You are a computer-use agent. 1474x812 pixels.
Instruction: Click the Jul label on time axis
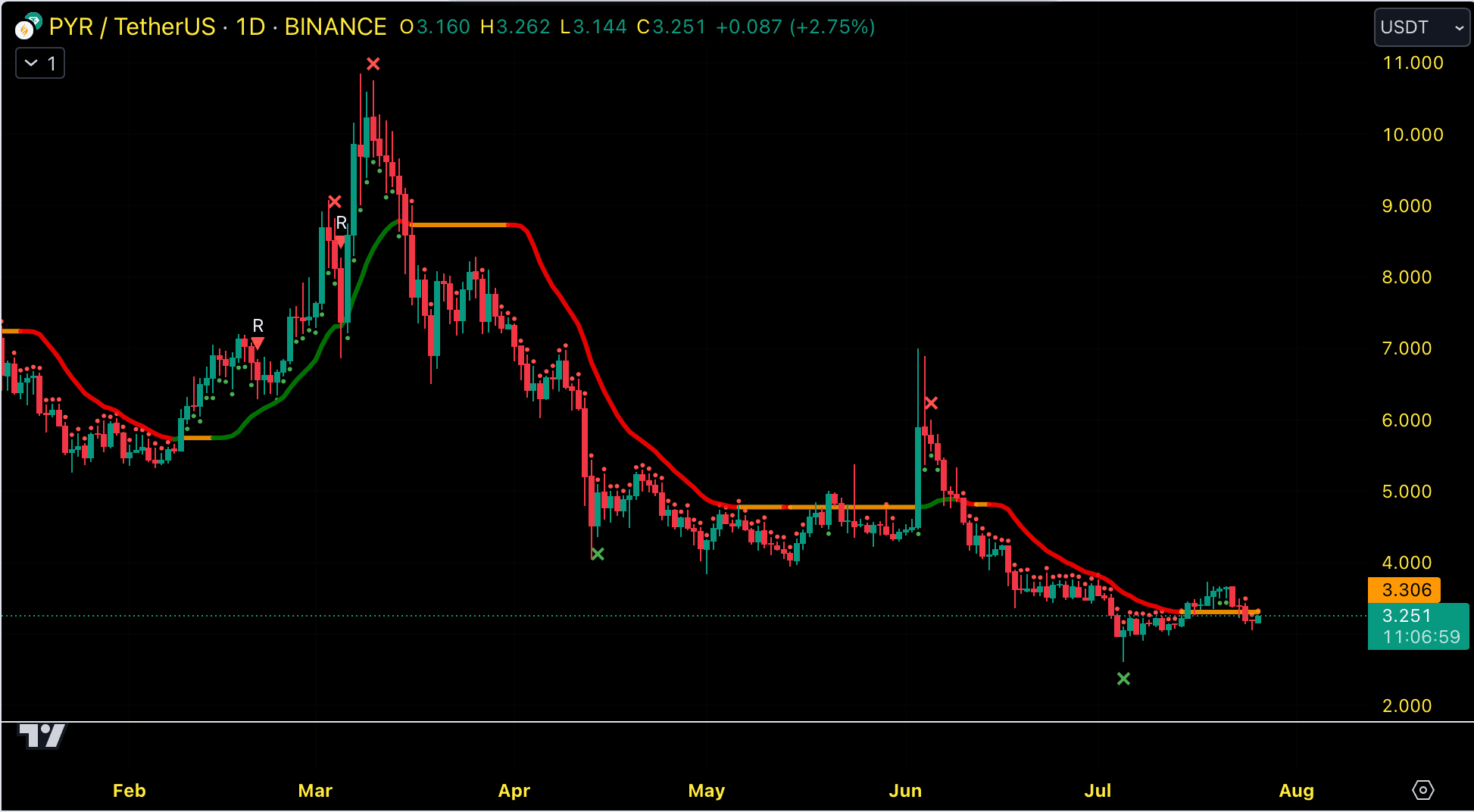coord(1098,791)
